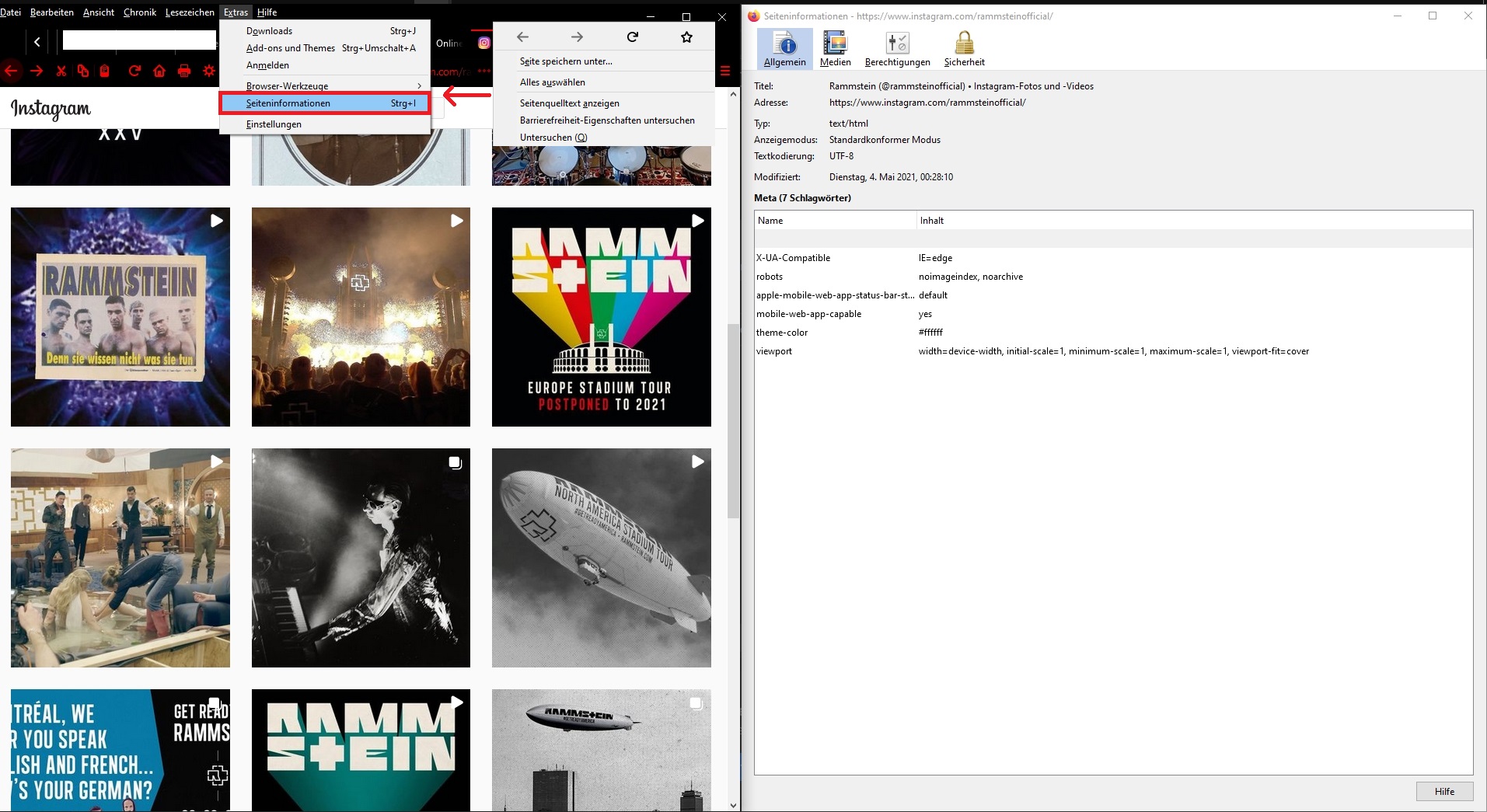Click the Name column header in Meta table

pos(836,221)
